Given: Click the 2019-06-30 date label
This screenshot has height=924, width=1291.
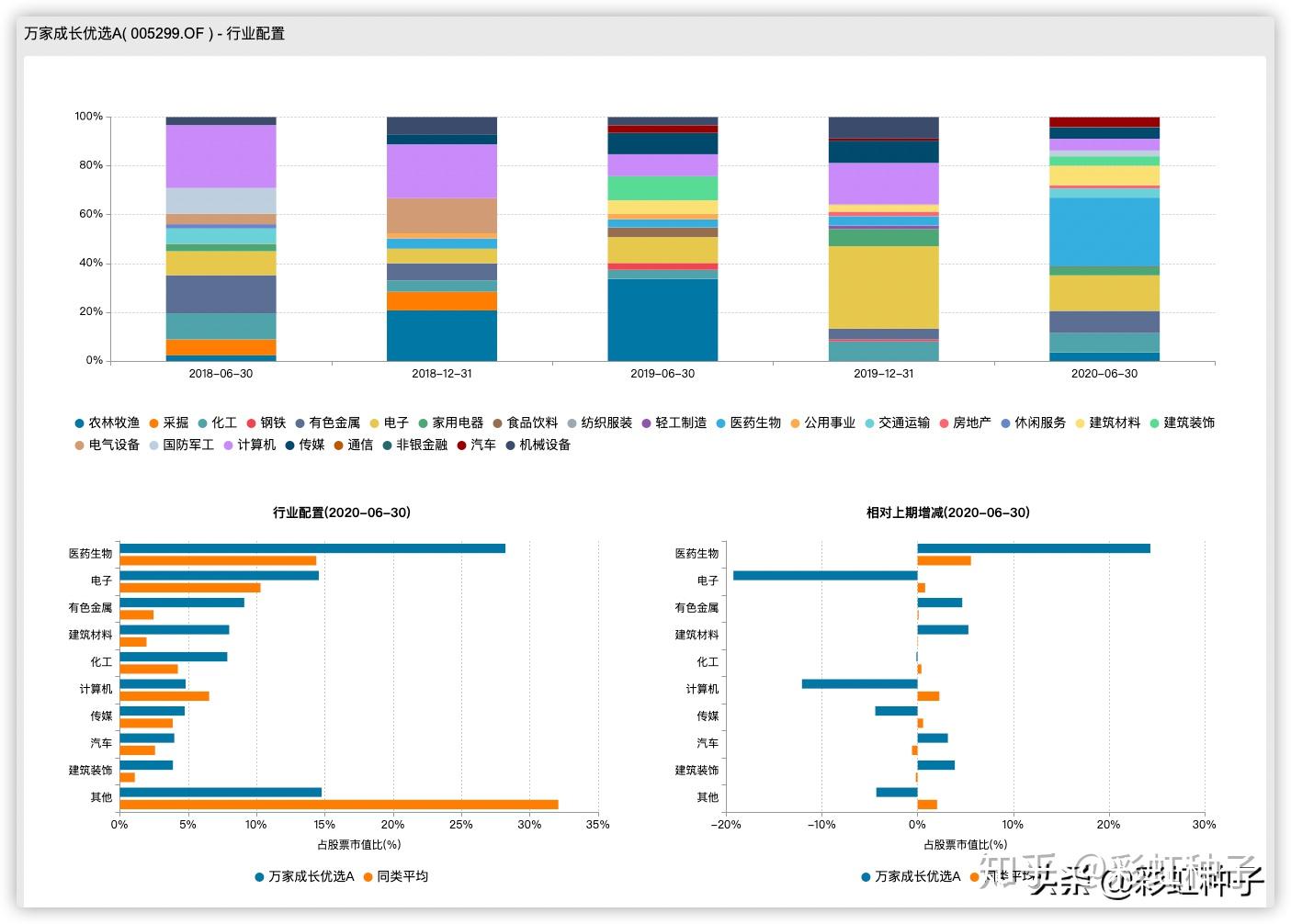Looking at the screenshot, I should pos(662,374).
